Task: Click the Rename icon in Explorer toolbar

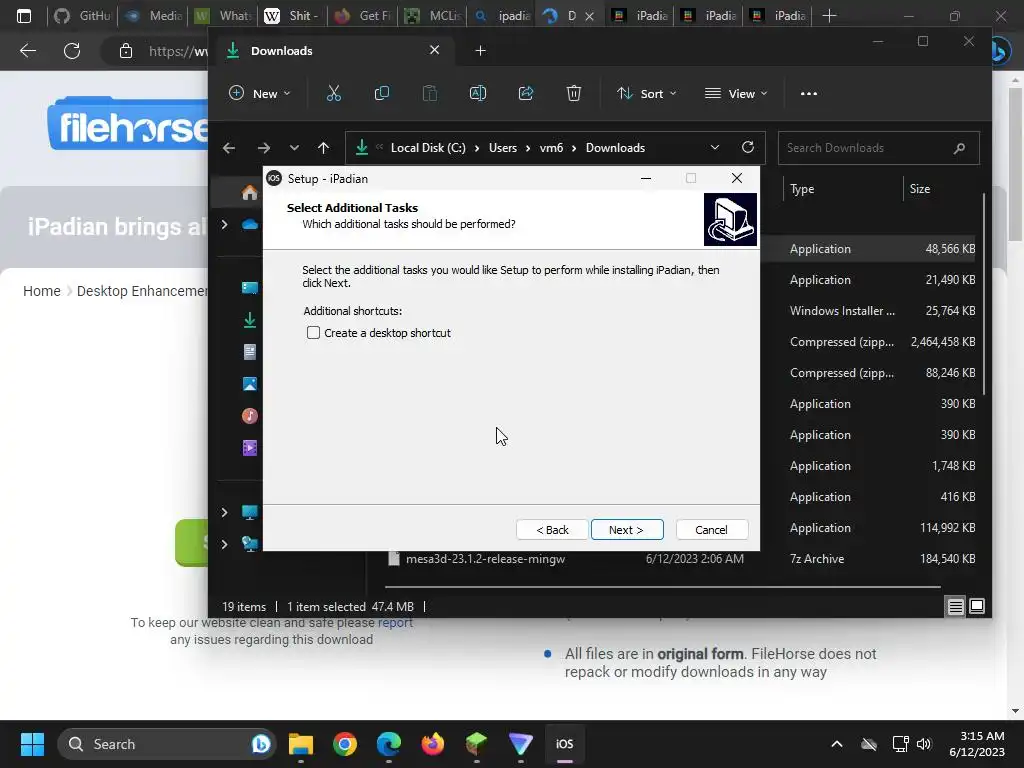Action: click(478, 93)
